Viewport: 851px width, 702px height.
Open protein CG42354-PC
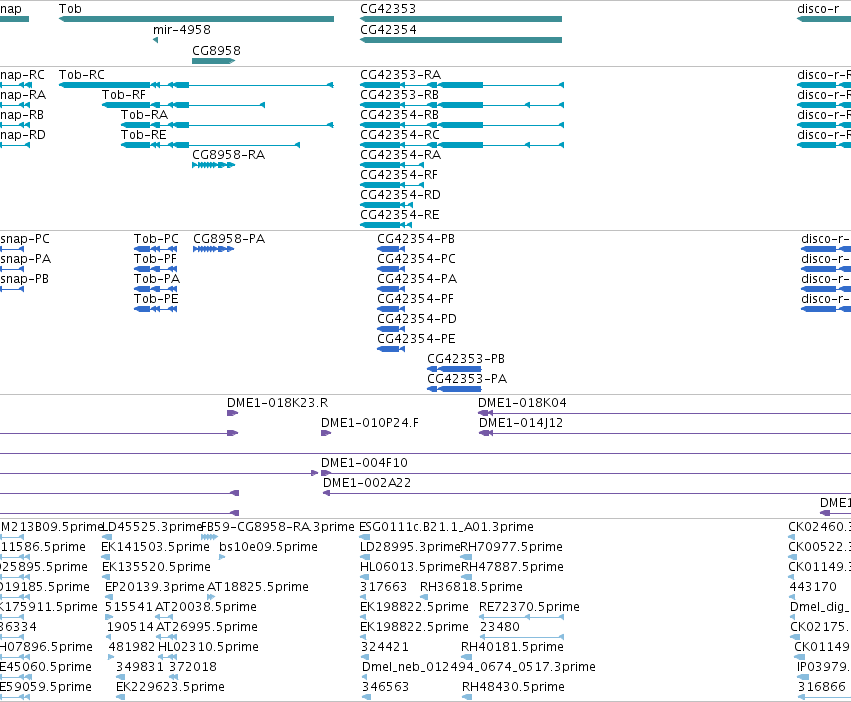click(x=416, y=259)
